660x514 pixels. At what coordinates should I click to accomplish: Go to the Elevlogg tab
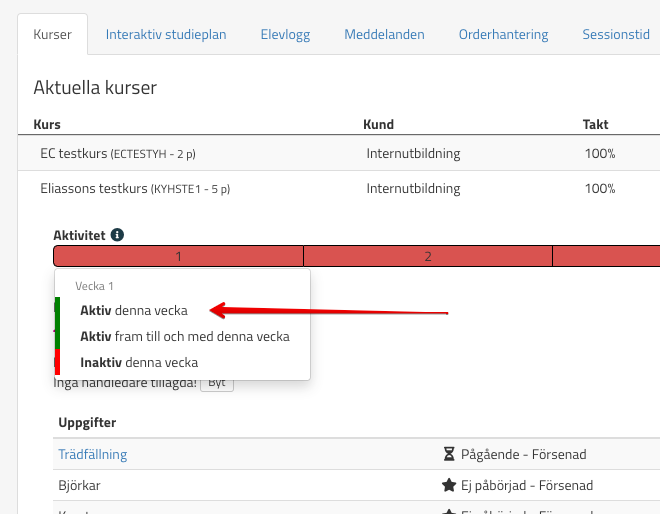point(285,34)
